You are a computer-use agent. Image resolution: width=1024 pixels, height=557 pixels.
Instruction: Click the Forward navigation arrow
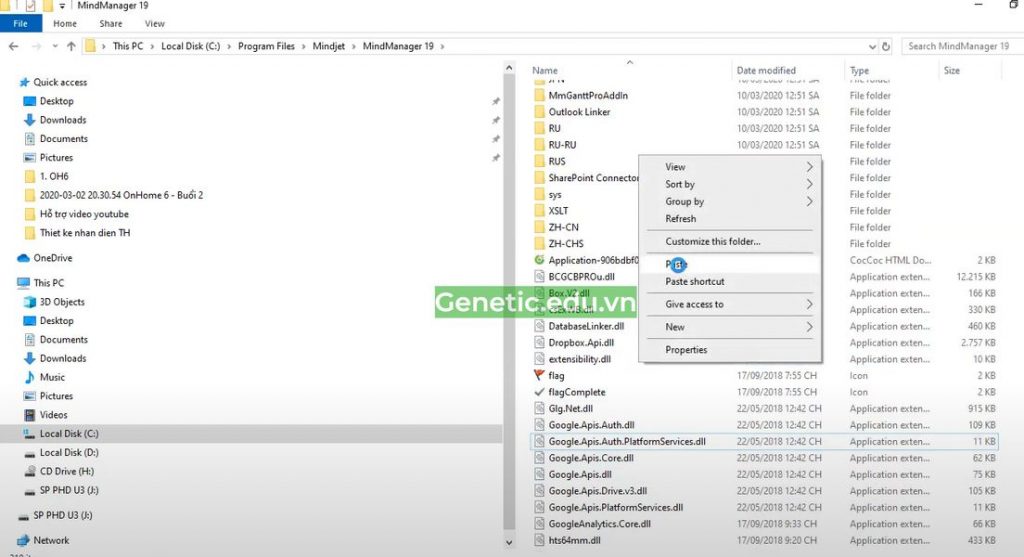pyautogui.click(x=37, y=46)
